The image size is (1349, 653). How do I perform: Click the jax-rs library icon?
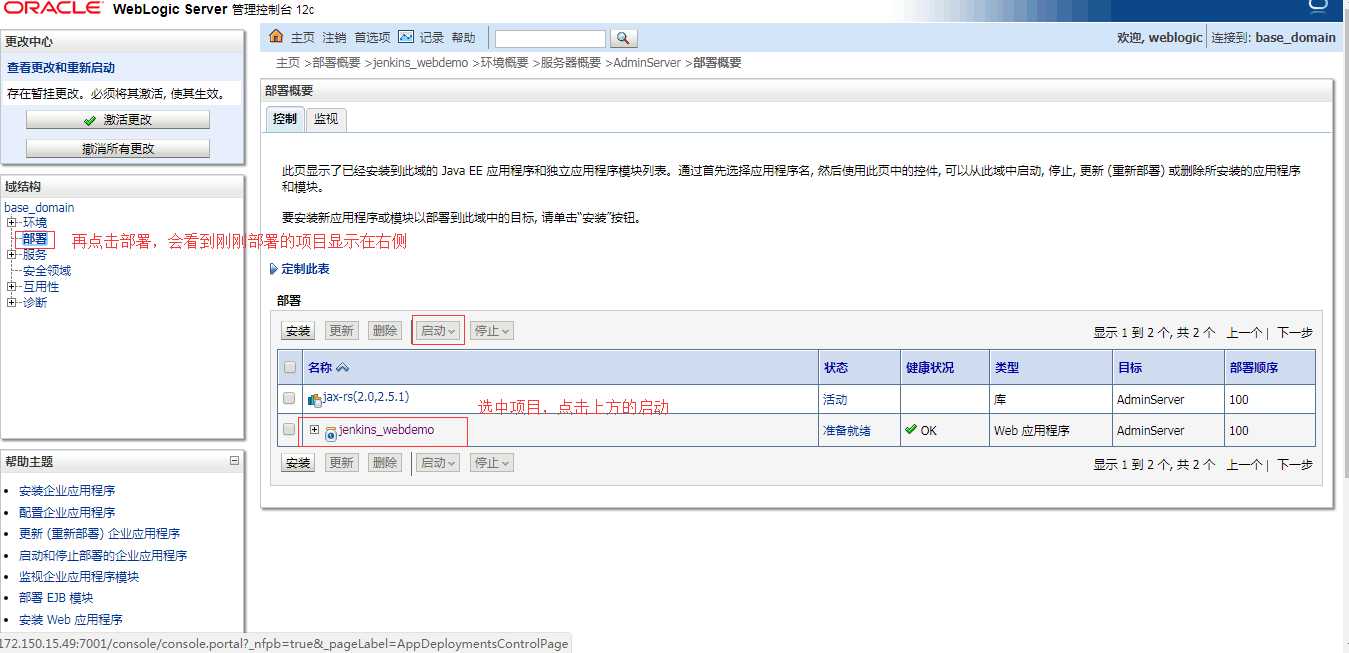pos(315,400)
